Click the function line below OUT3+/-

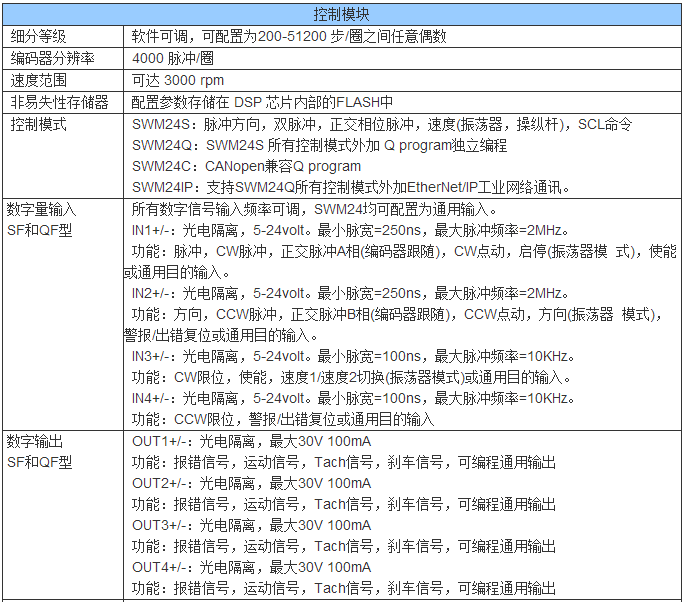tap(344, 546)
